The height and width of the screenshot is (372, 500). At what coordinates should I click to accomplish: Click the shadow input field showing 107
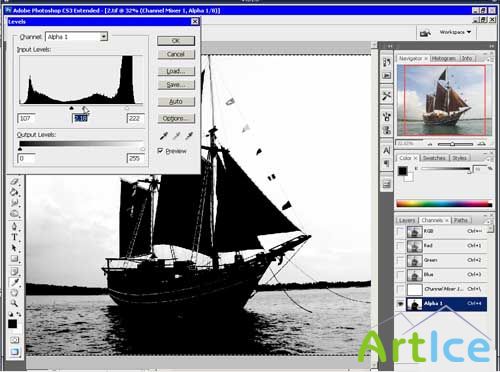pyautogui.click(x=26, y=118)
